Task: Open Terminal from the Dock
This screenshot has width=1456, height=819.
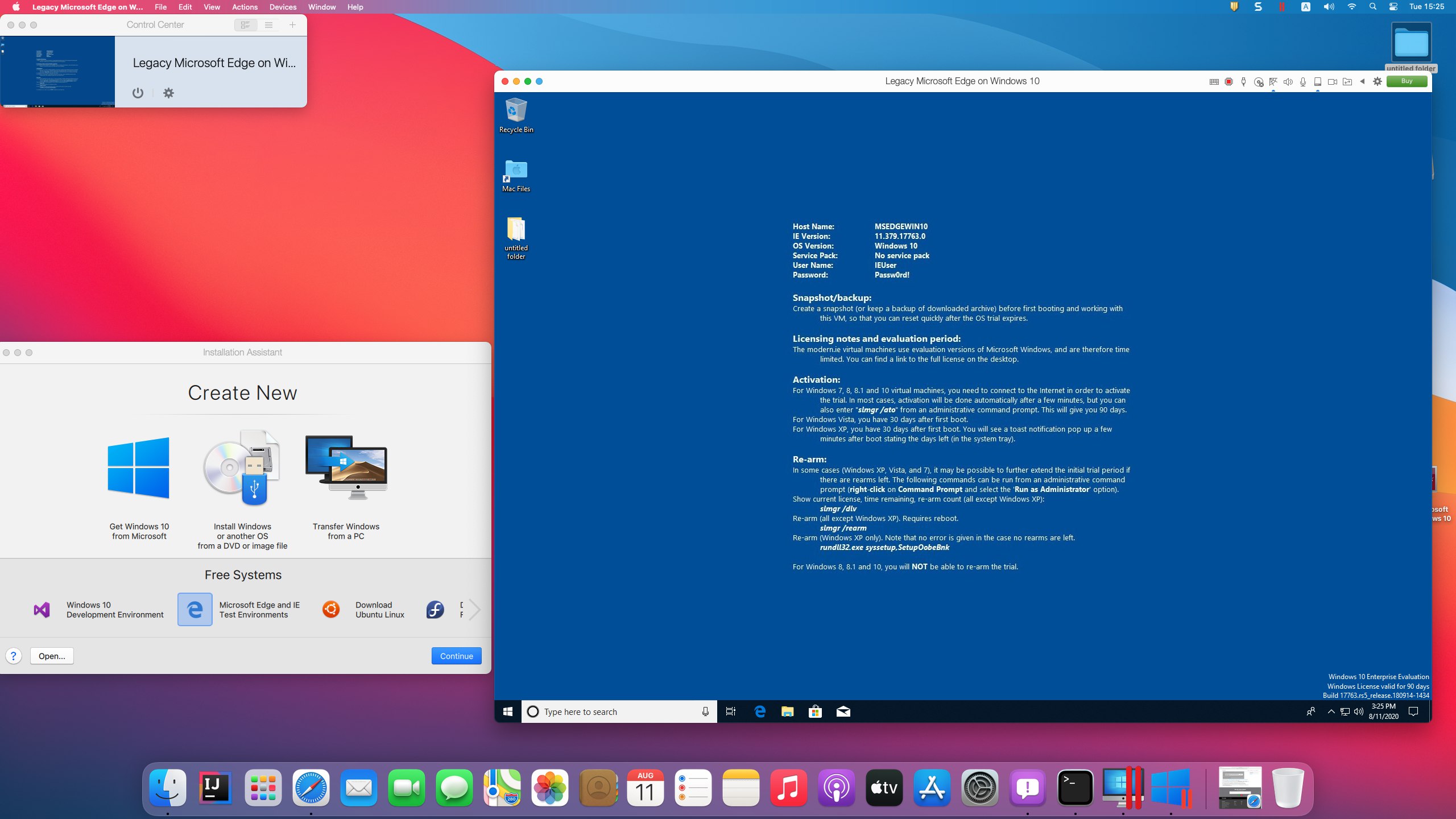Action: [x=1075, y=788]
